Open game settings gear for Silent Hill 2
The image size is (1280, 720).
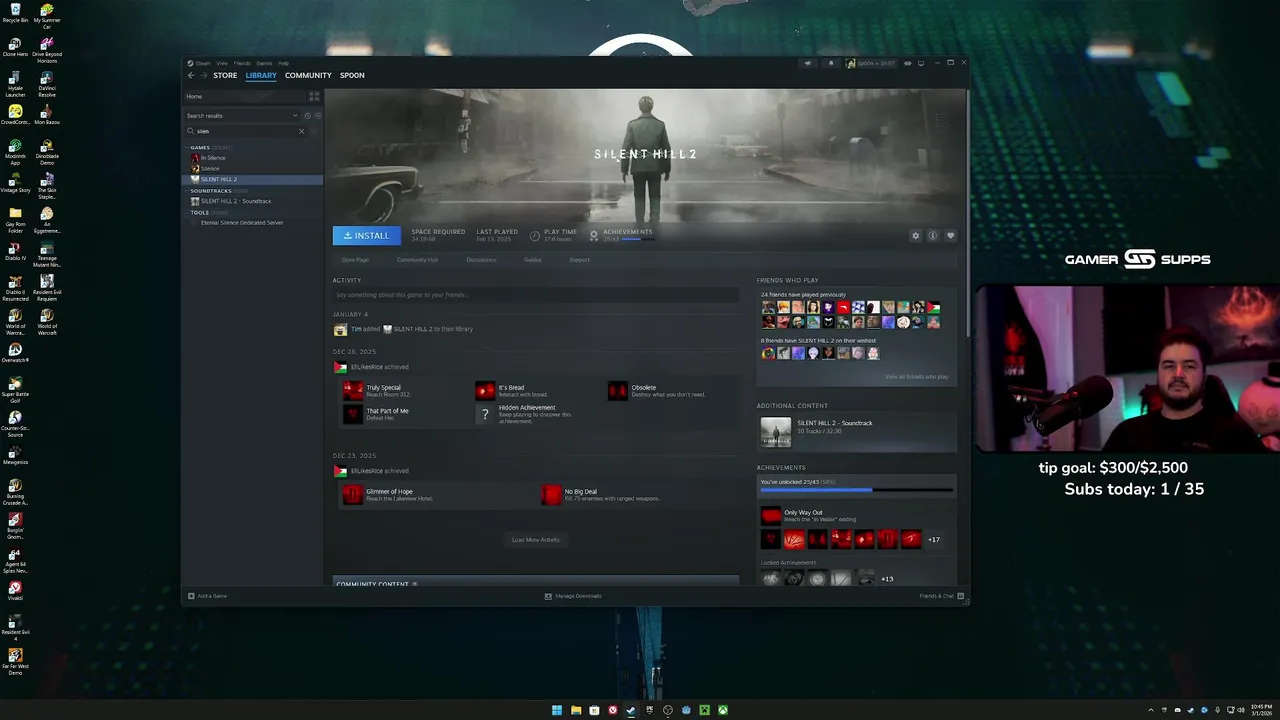tap(915, 236)
